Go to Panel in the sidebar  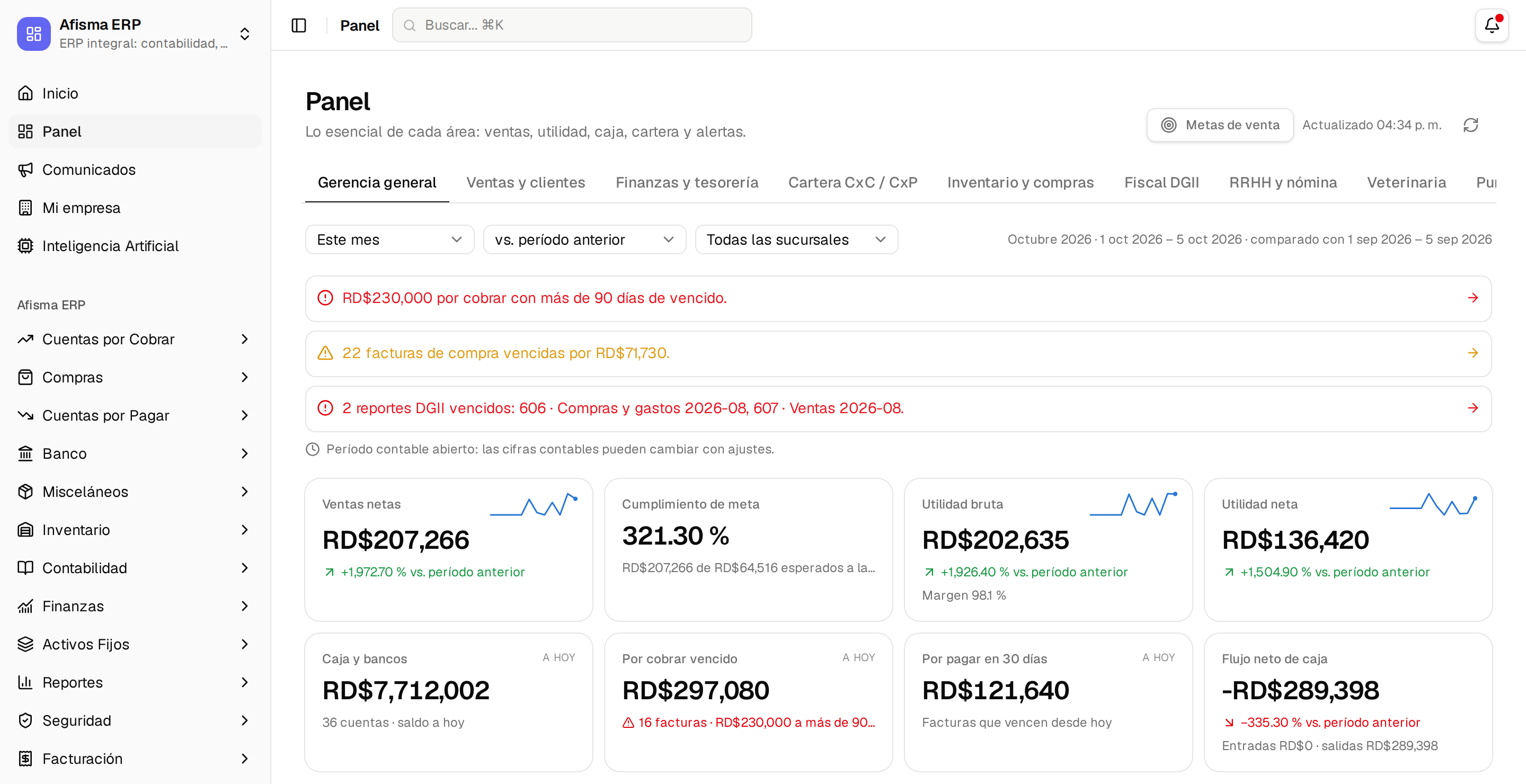pos(135,131)
